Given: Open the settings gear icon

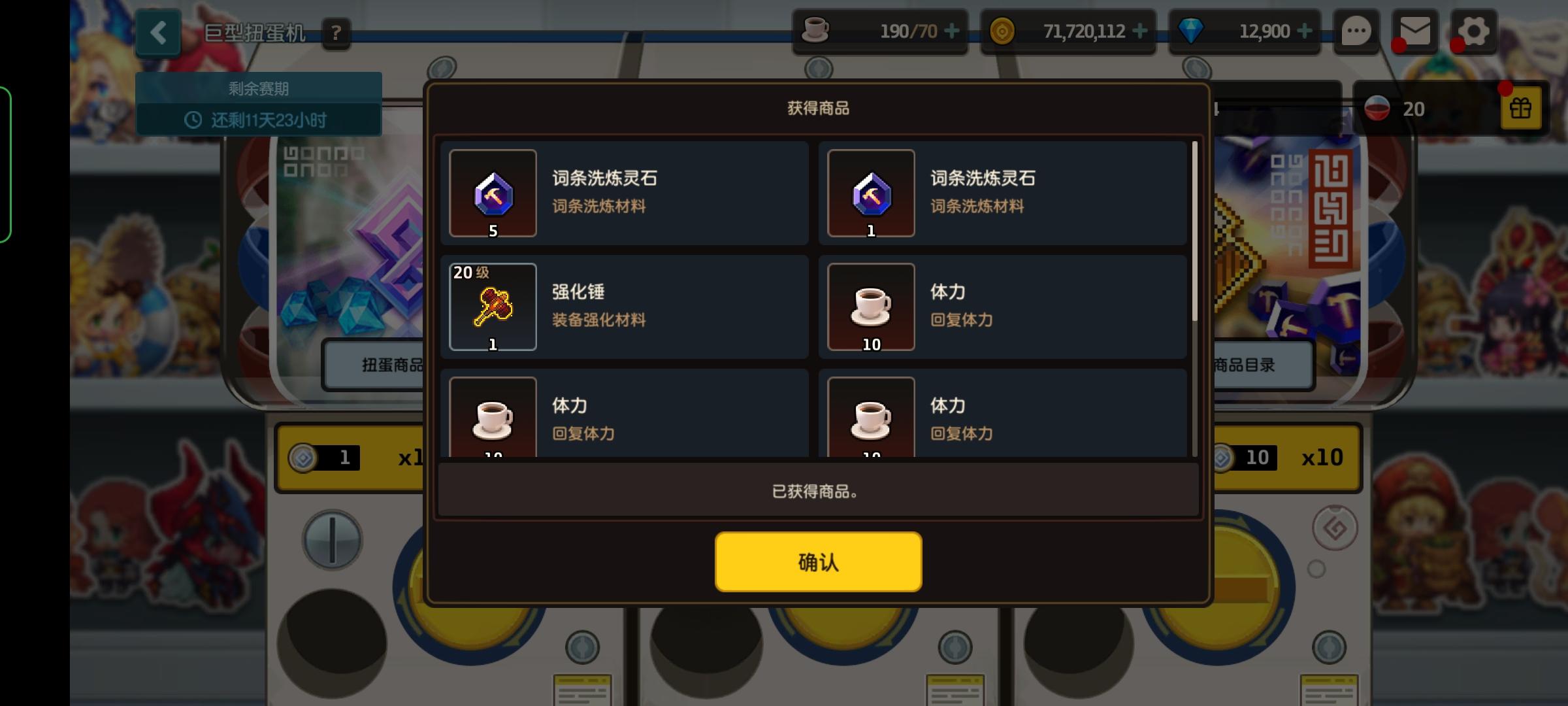Looking at the screenshot, I should [1474, 31].
